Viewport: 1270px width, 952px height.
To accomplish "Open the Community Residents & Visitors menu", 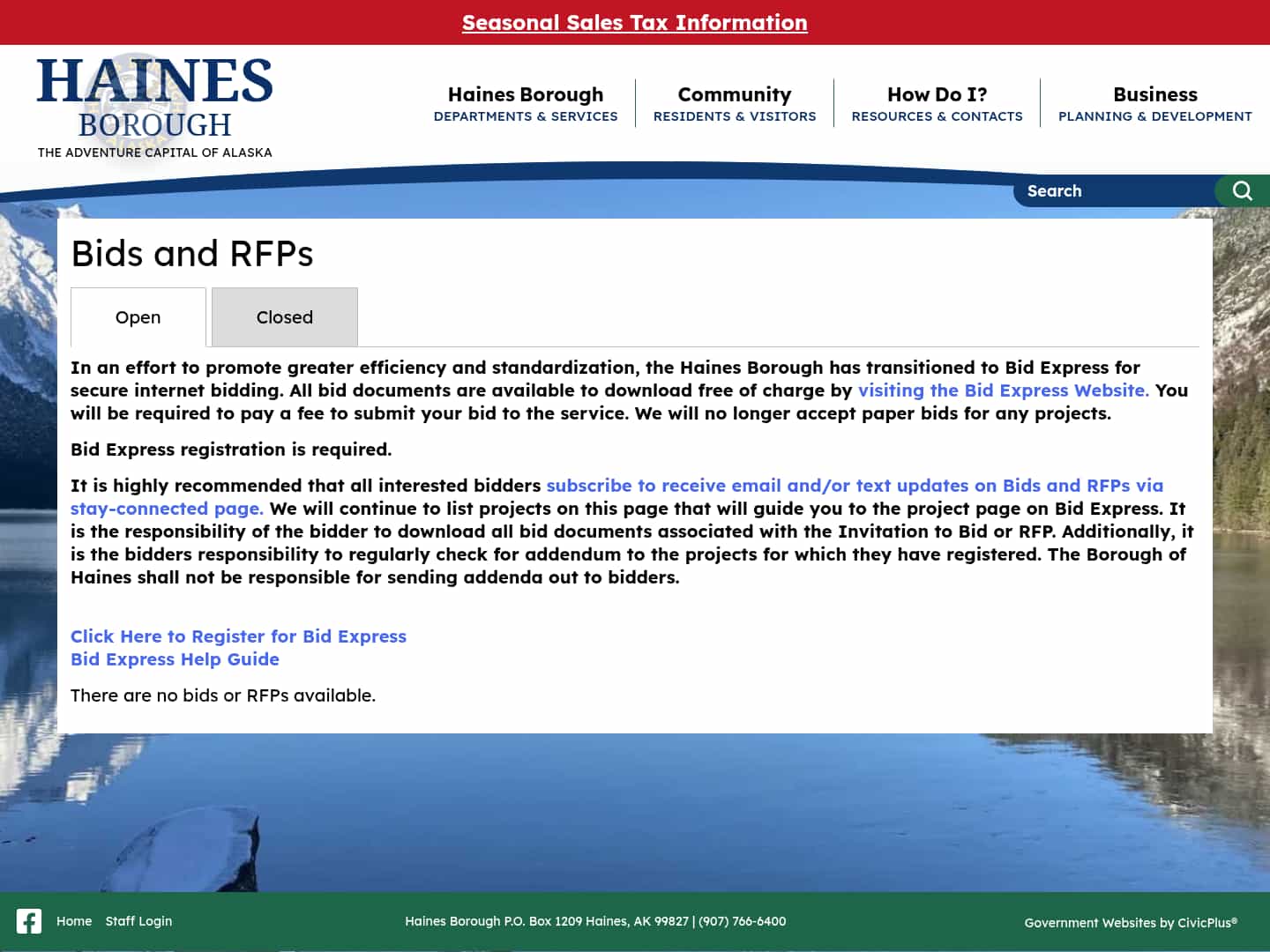I will pyautogui.click(x=735, y=103).
